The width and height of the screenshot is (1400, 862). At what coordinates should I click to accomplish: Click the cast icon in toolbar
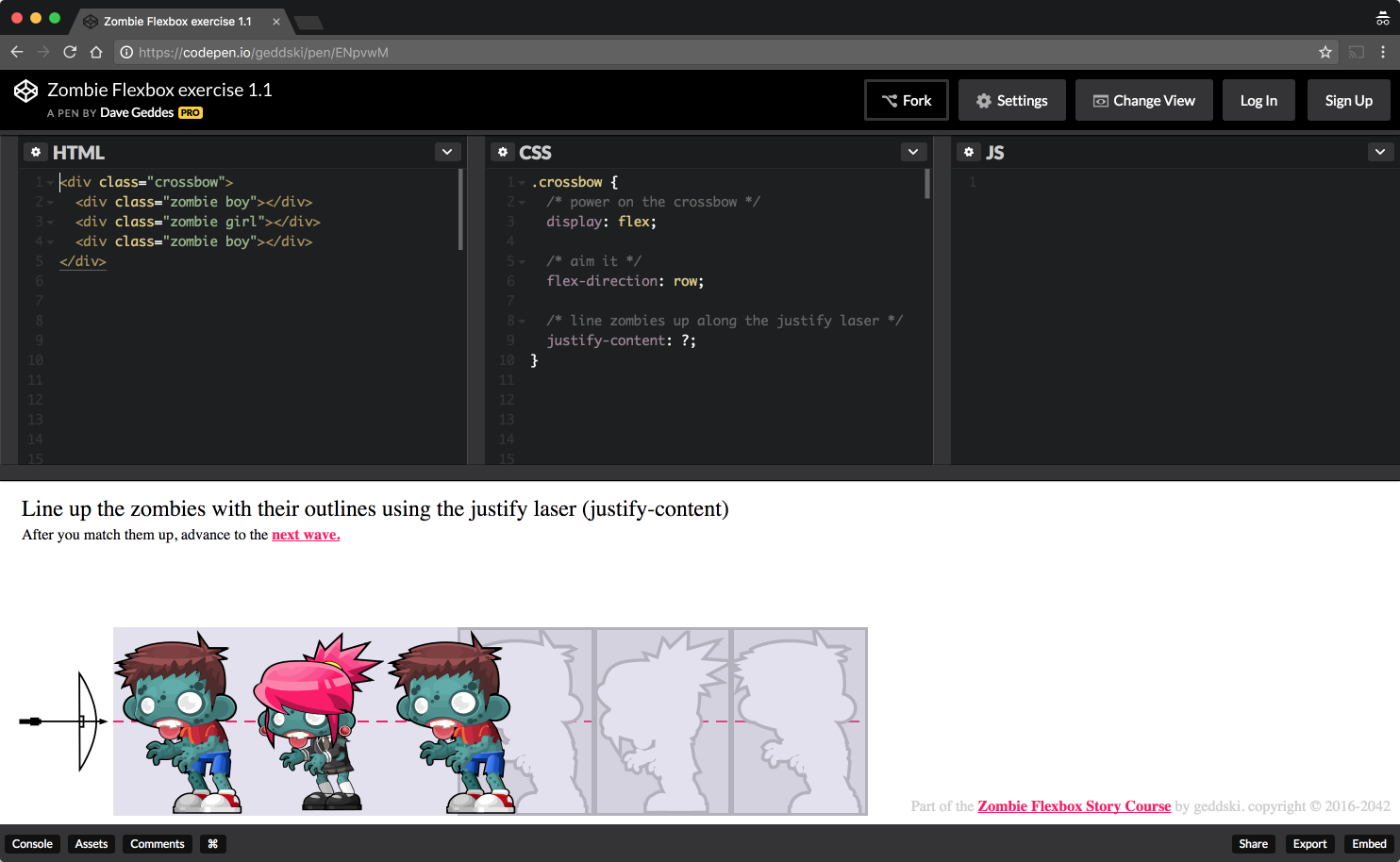point(1357,52)
